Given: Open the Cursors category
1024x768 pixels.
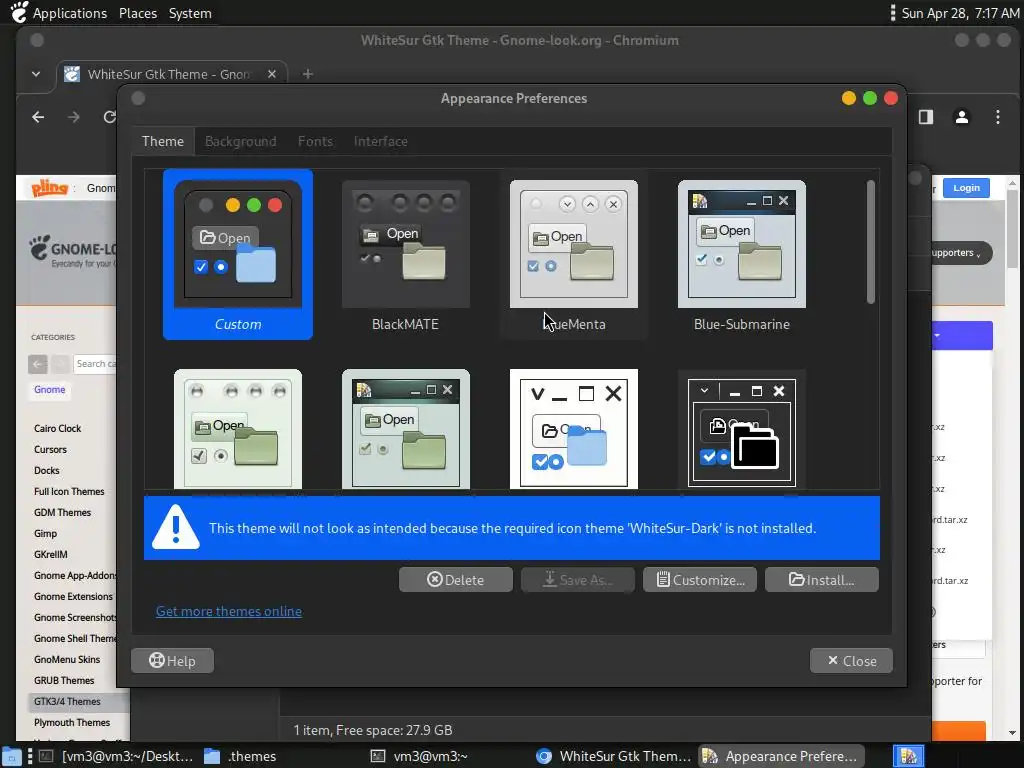Looking at the screenshot, I should pos(50,449).
